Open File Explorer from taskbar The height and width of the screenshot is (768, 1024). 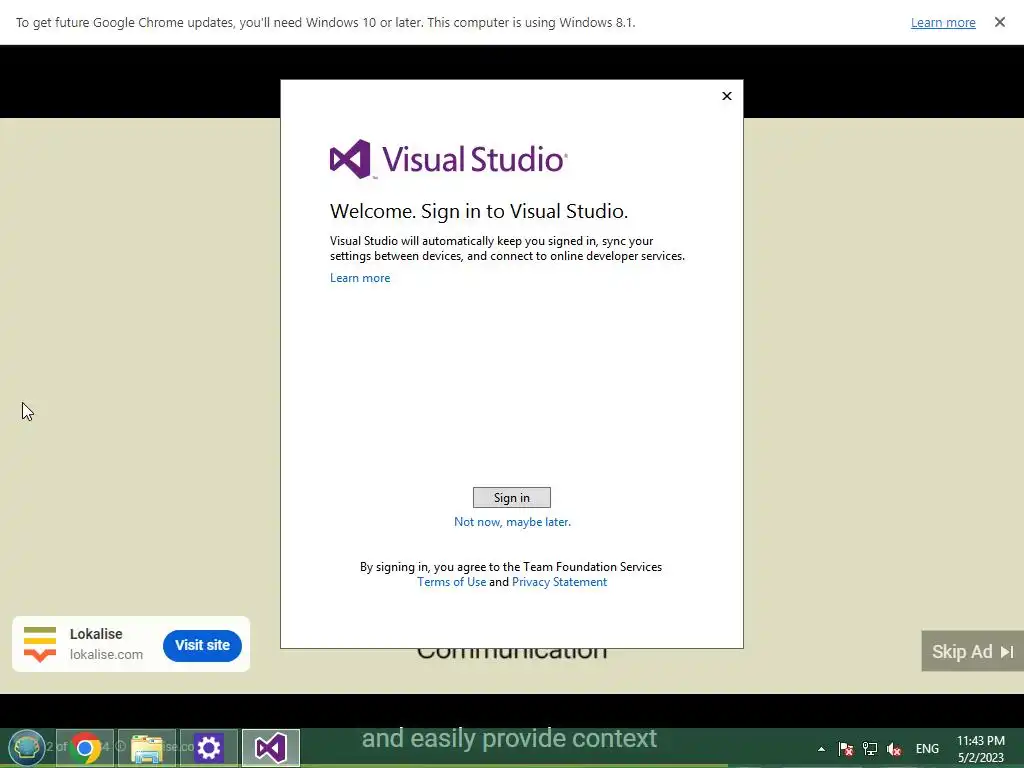(x=147, y=748)
